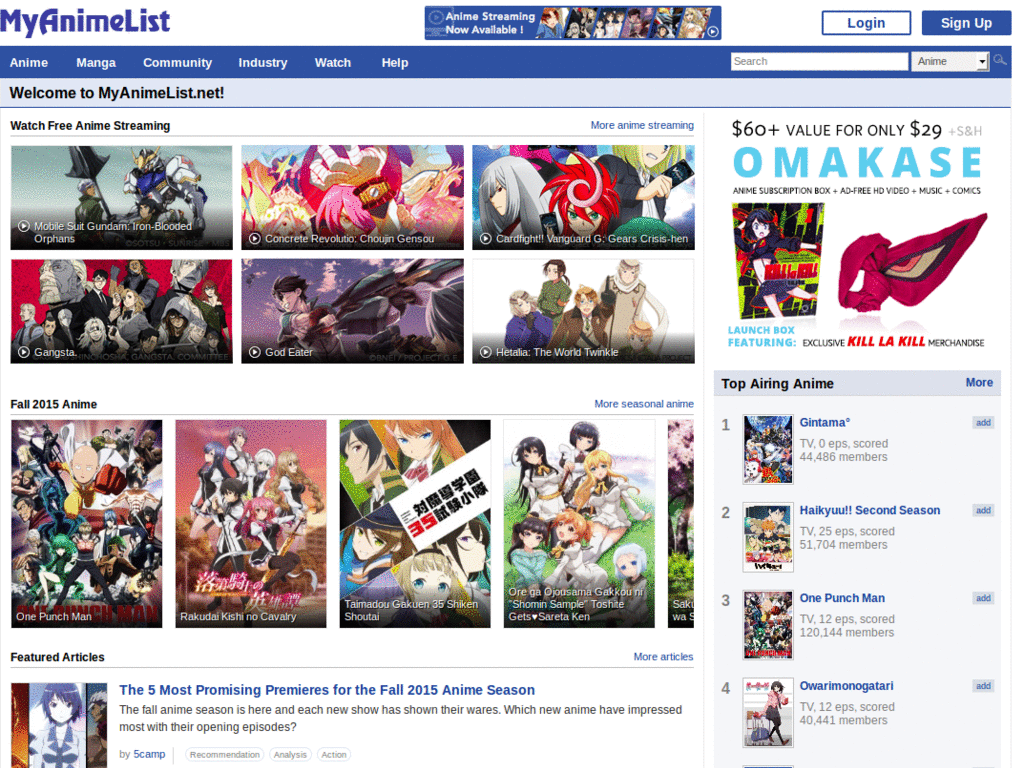Click inside the search input field
This screenshot has width=1024, height=768.
pyautogui.click(x=818, y=60)
